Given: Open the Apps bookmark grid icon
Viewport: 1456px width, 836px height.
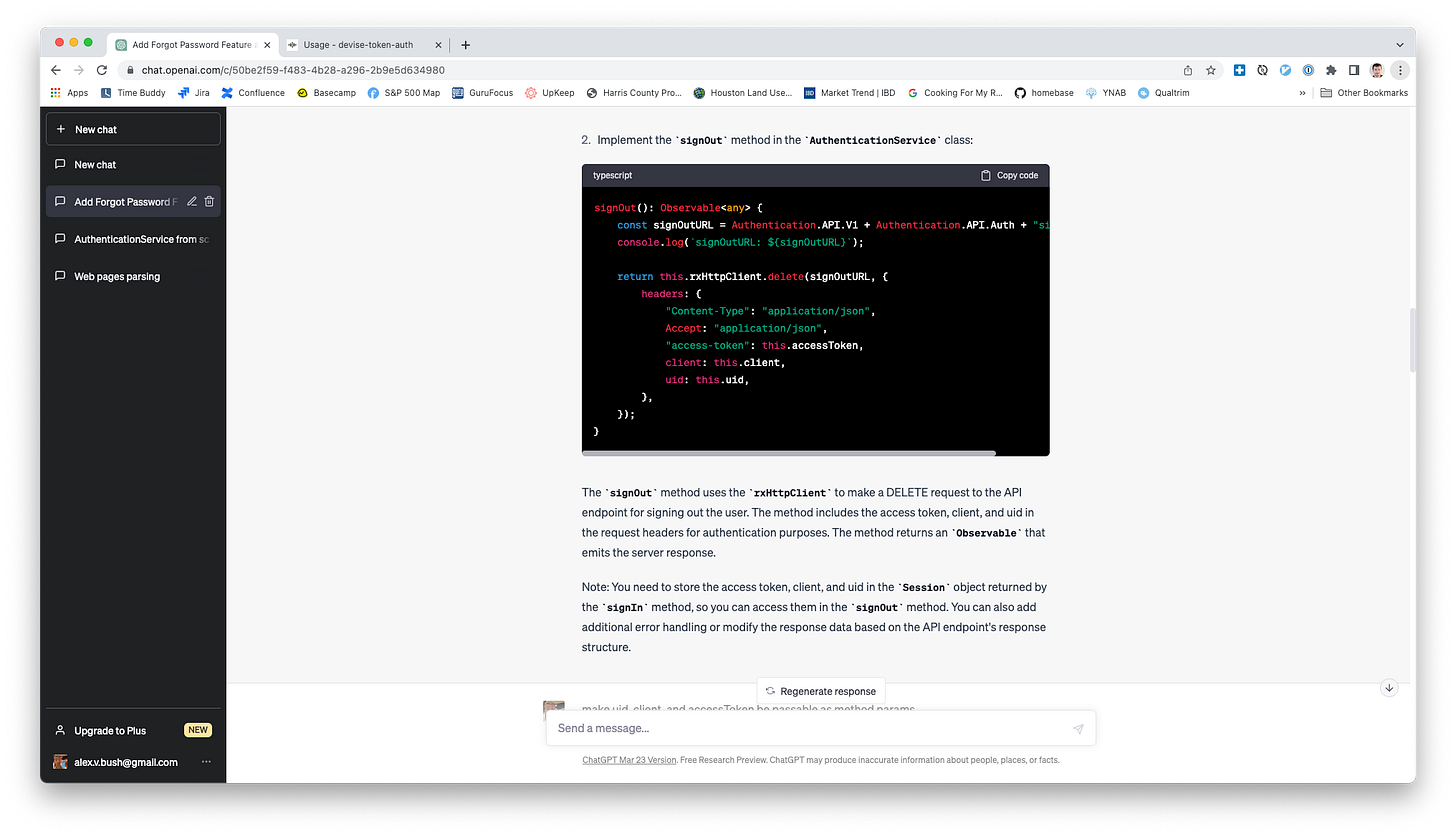Looking at the screenshot, I should coord(55,93).
